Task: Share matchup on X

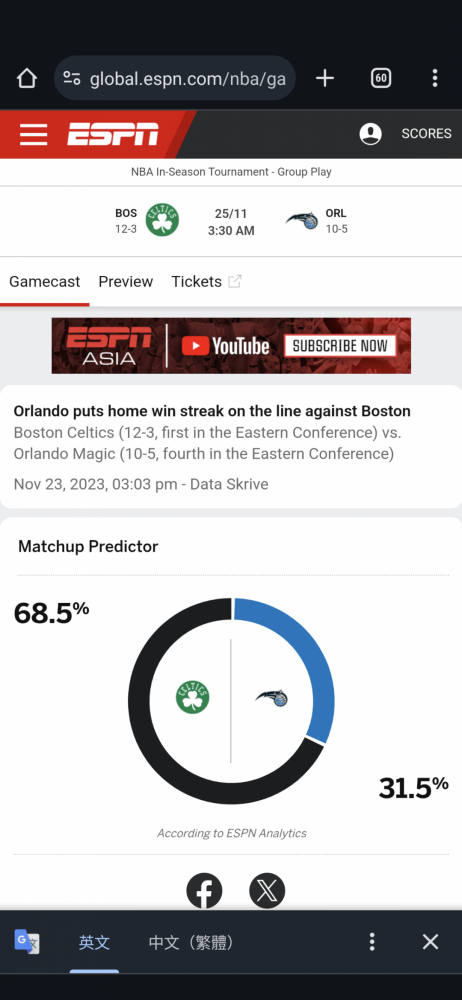Action: coord(267,891)
